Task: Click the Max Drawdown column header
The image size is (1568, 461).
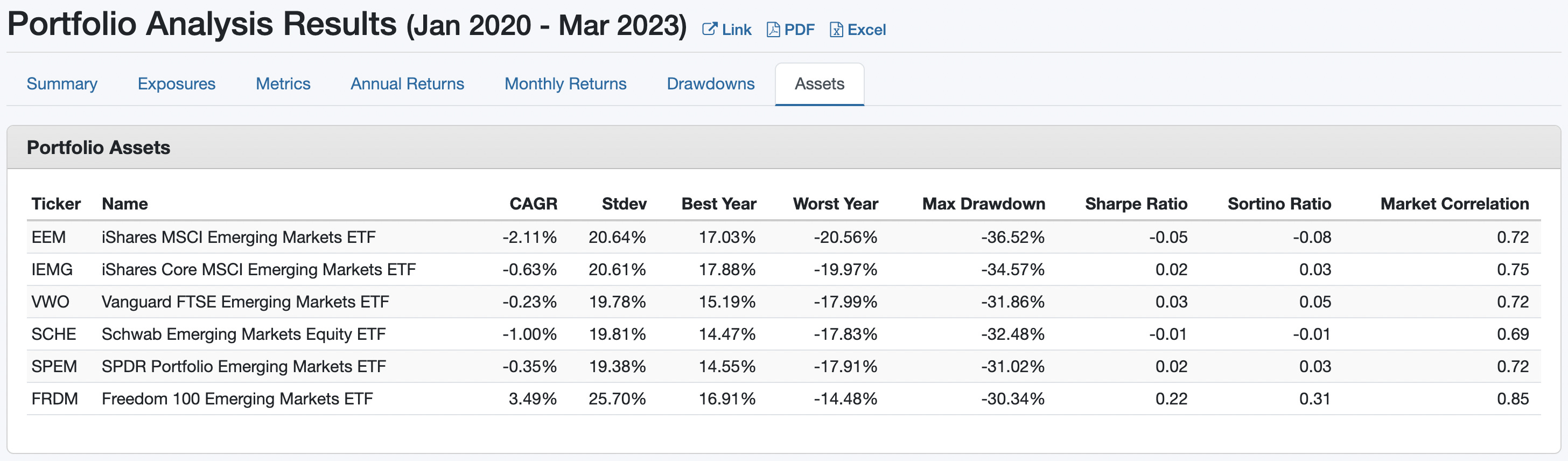Action: pos(984,204)
